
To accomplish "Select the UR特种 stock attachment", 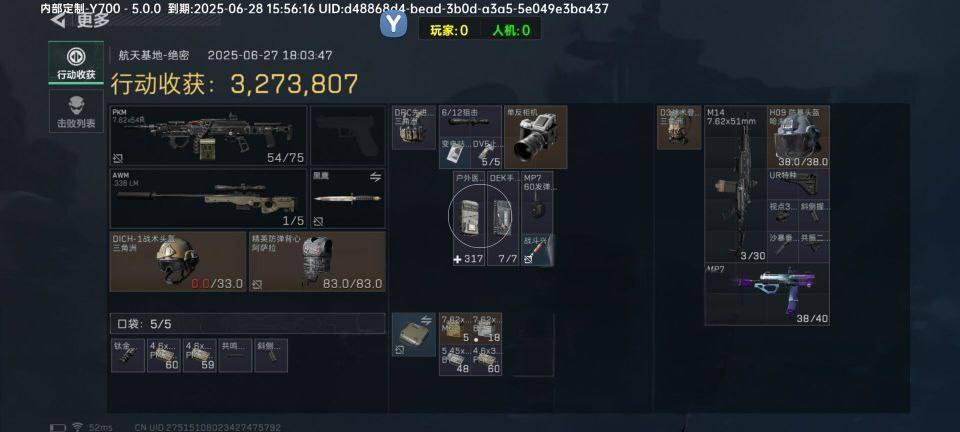I will coord(798,184).
